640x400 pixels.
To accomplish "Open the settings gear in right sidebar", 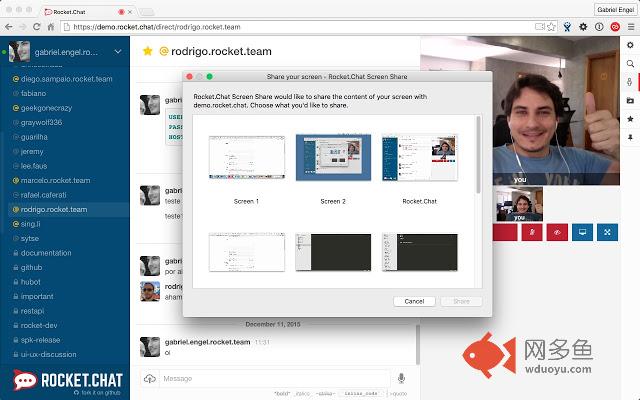I will click(629, 46).
